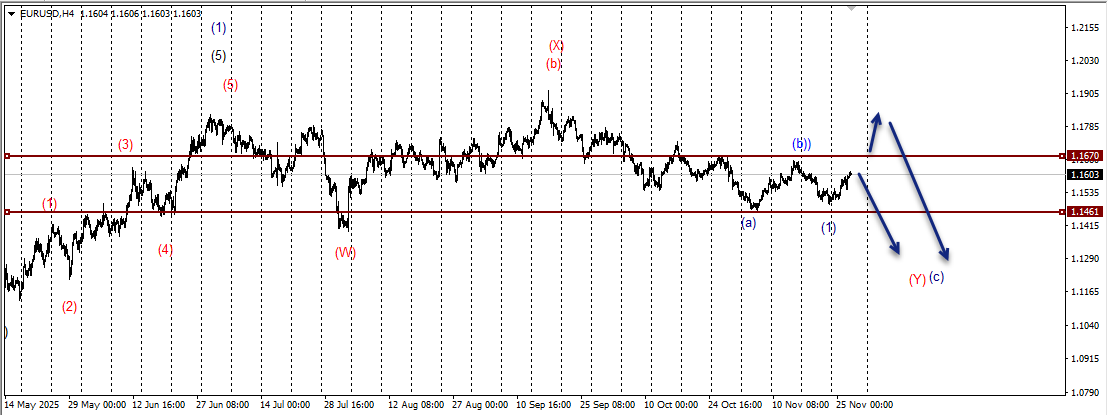This screenshot has height=415, width=1108.
Task: Click the 14 Jul 00:00 date label
Action: tap(286, 405)
